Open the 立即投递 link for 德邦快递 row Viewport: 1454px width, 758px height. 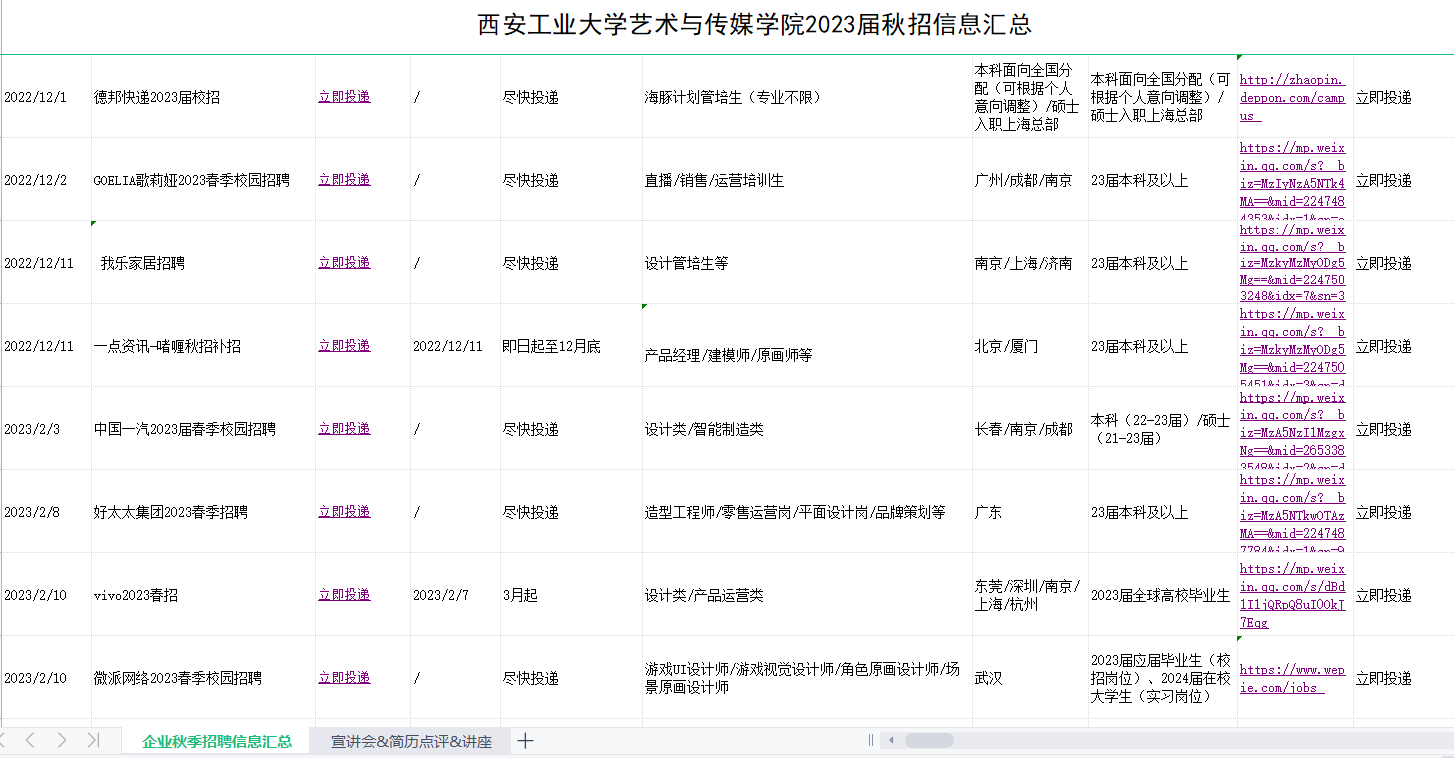pyautogui.click(x=344, y=97)
